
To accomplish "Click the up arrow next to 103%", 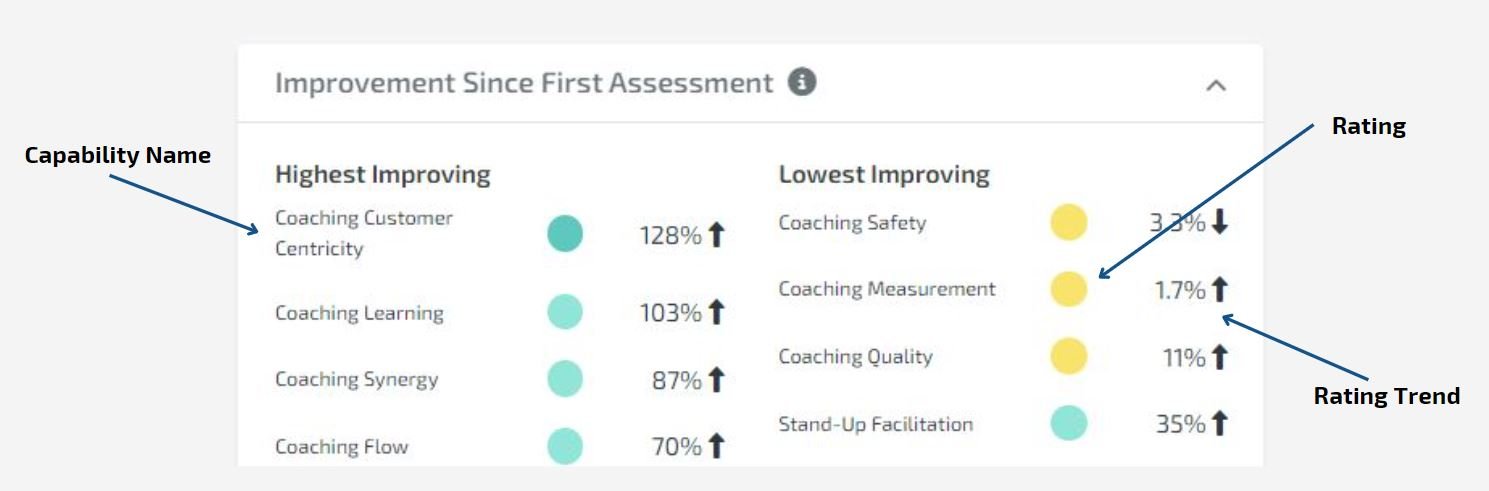I will click(716, 313).
